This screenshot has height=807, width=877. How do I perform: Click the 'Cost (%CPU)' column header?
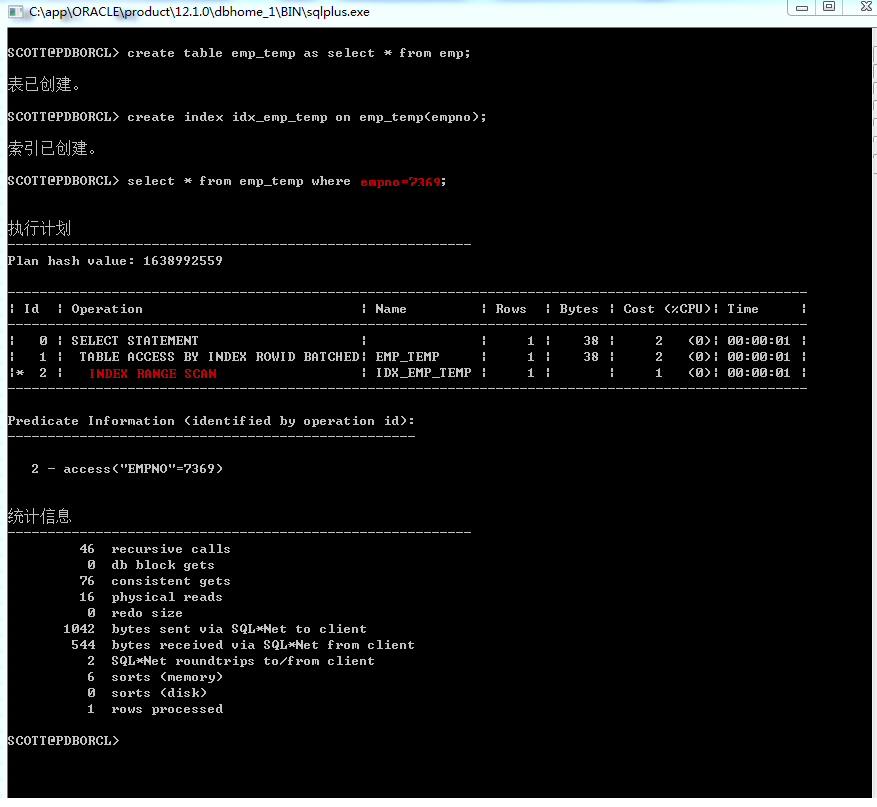[x=667, y=309]
